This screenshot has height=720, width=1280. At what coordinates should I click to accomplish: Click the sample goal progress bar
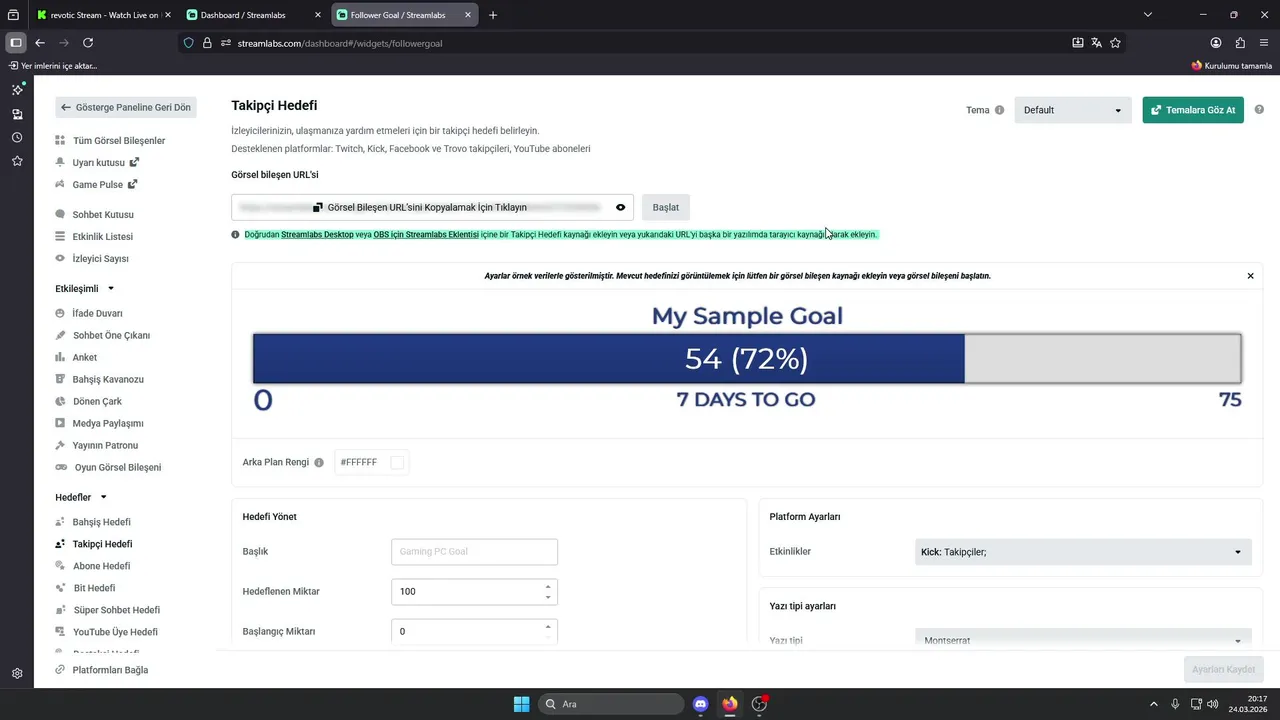[x=747, y=358]
